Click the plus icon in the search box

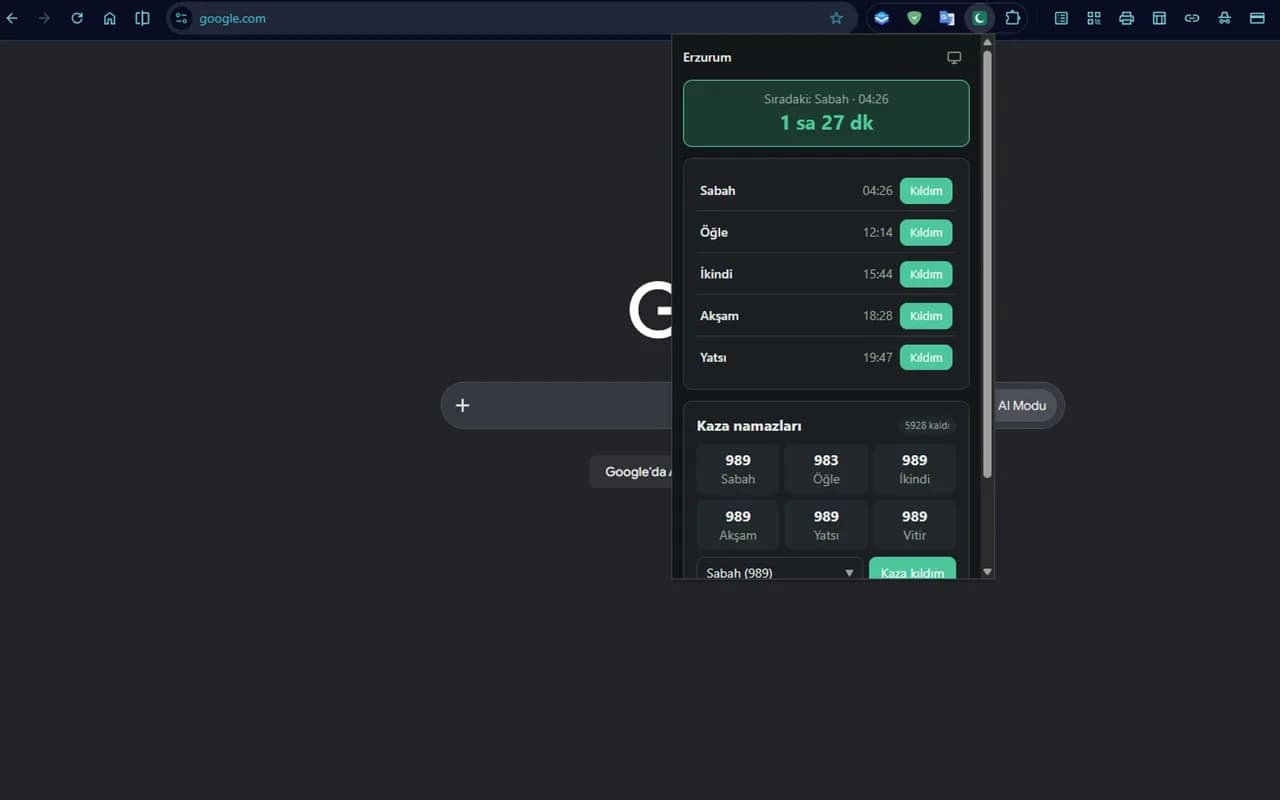click(462, 405)
